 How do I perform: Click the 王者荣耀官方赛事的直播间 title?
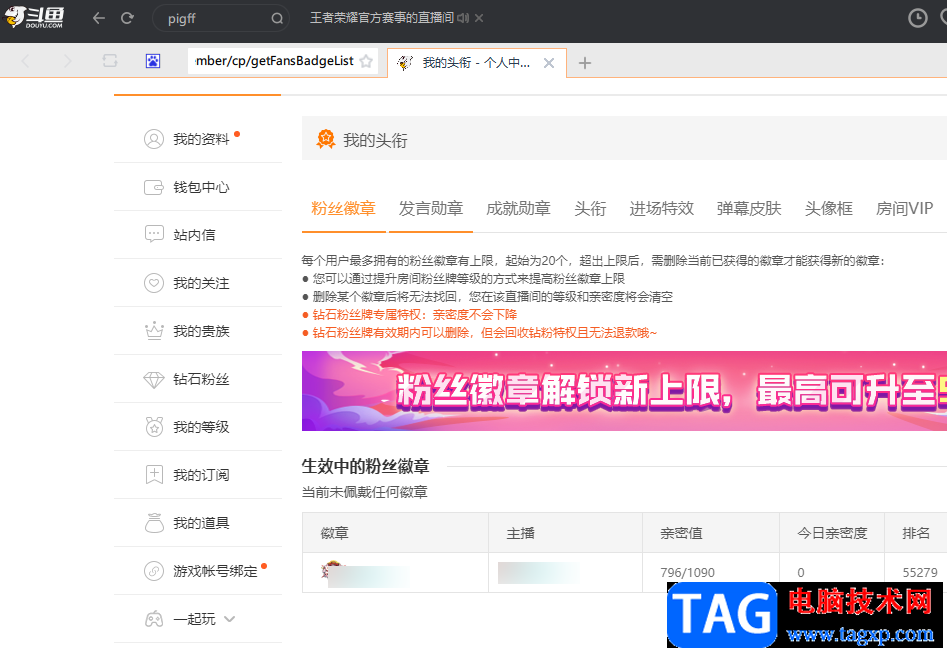point(382,18)
